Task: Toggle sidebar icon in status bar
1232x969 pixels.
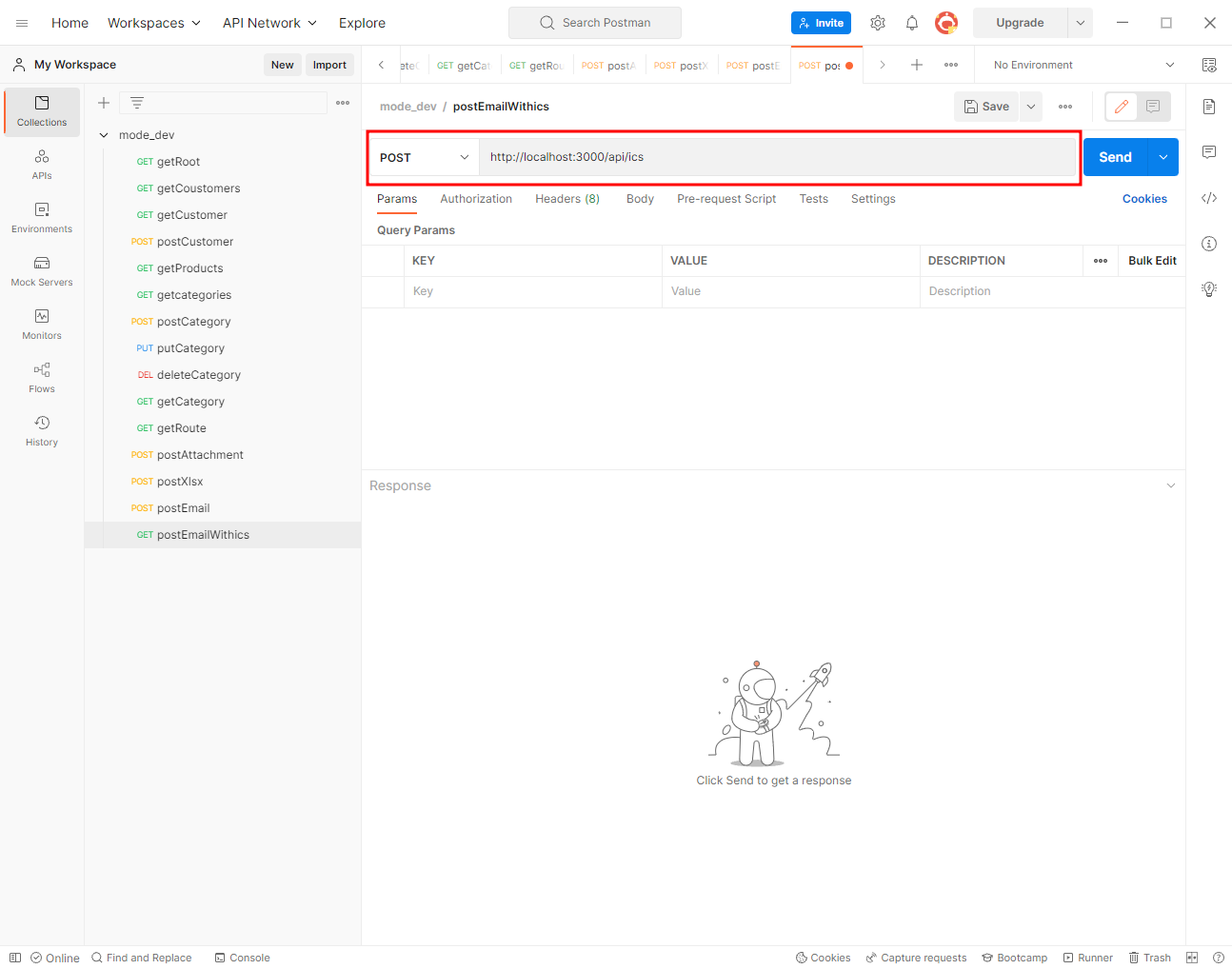Action: [x=15, y=958]
